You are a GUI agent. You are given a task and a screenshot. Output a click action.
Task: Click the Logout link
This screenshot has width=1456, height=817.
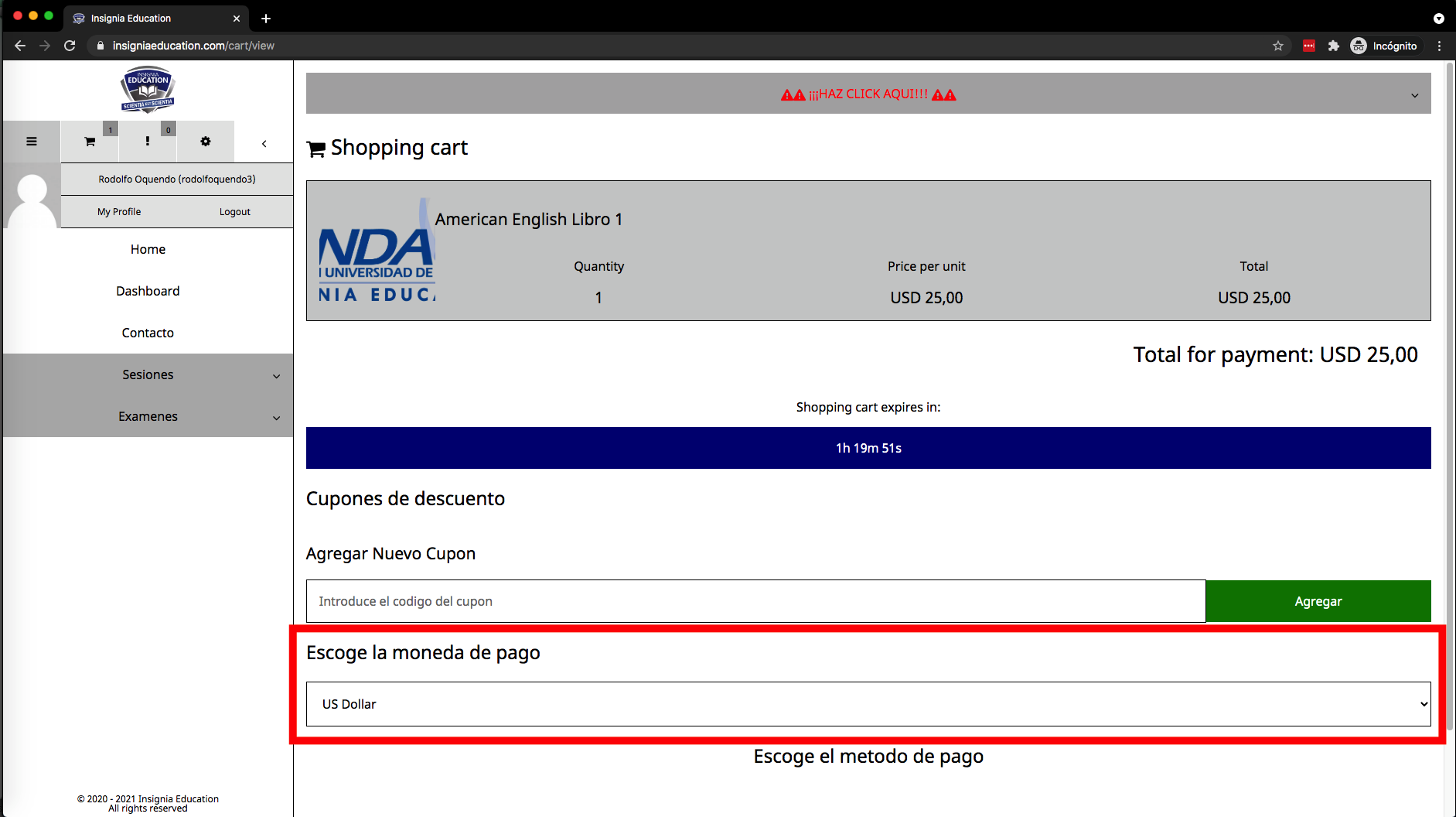(x=234, y=212)
